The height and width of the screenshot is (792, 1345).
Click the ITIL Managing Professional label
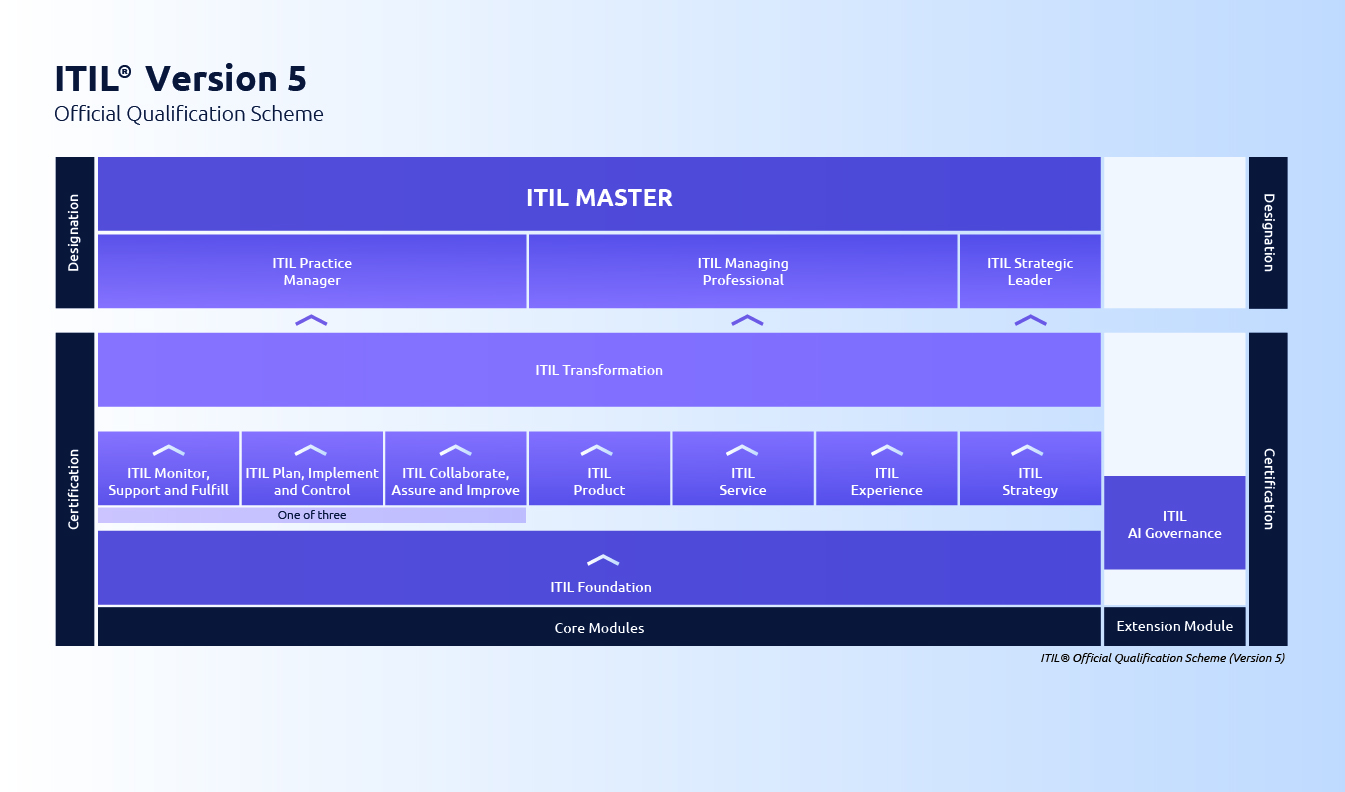point(743,272)
